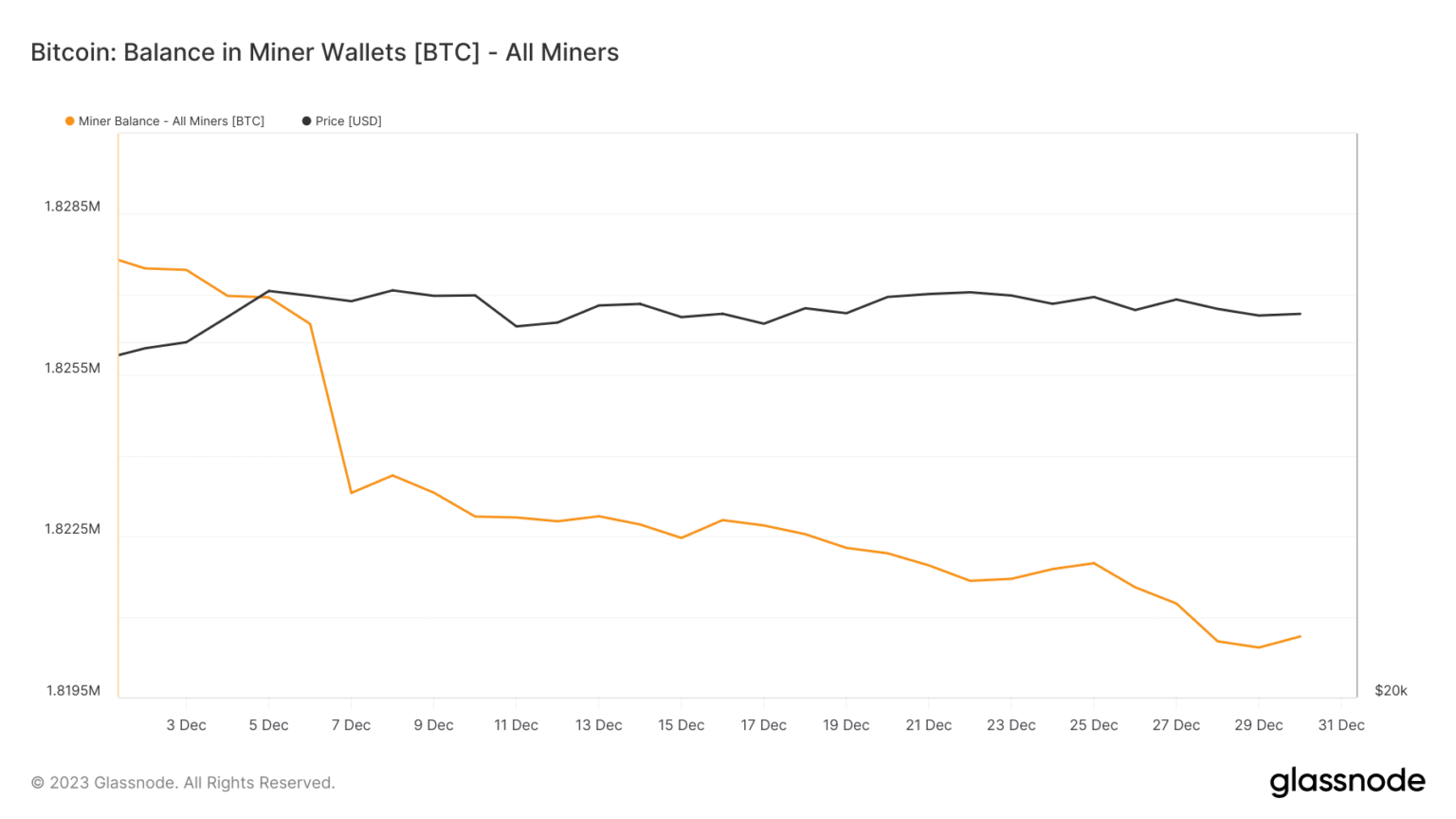This screenshot has width=1456, height=819.
Task: Toggle the Price [USD] legend label
Action: click(x=348, y=121)
